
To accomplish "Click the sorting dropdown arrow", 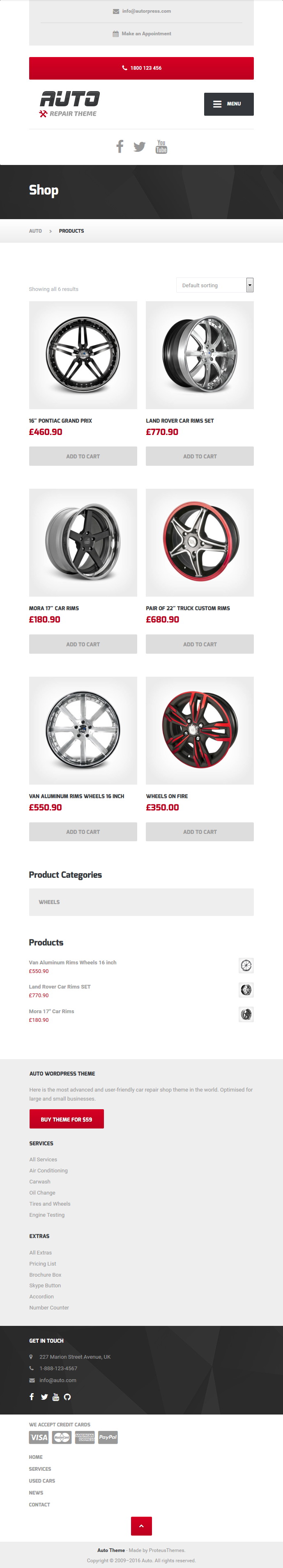I will [x=250, y=285].
